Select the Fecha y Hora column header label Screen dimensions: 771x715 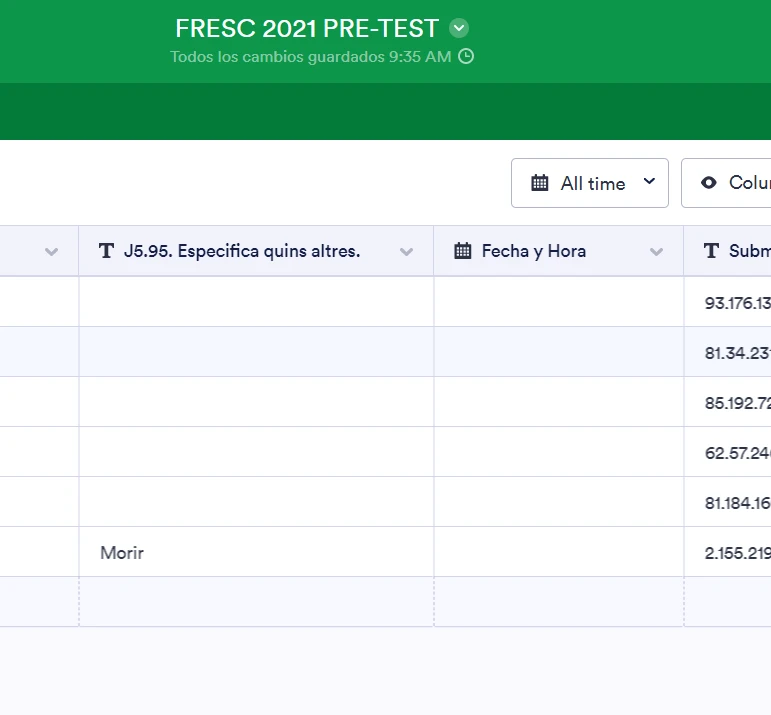pyautogui.click(x=533, y=251)
